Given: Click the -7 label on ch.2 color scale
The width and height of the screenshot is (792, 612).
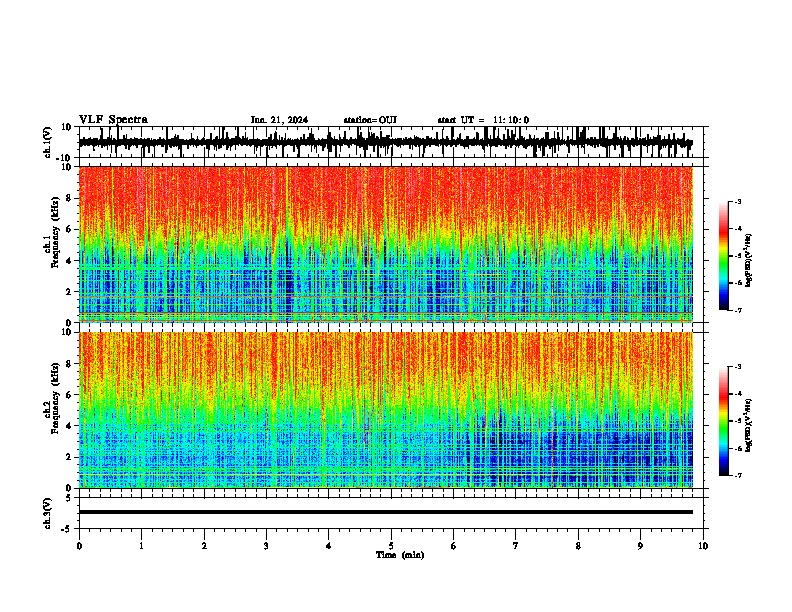Looking at the screenshot, I should pos(737,476).
